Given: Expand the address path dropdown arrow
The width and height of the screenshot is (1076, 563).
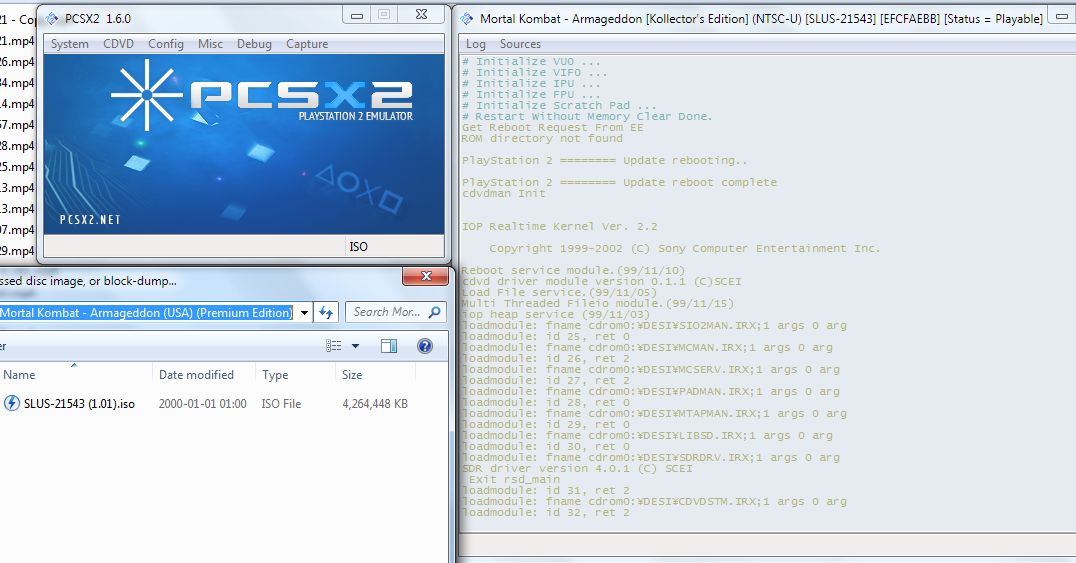Looking at the screenshot, I should [x=304, y=312].
